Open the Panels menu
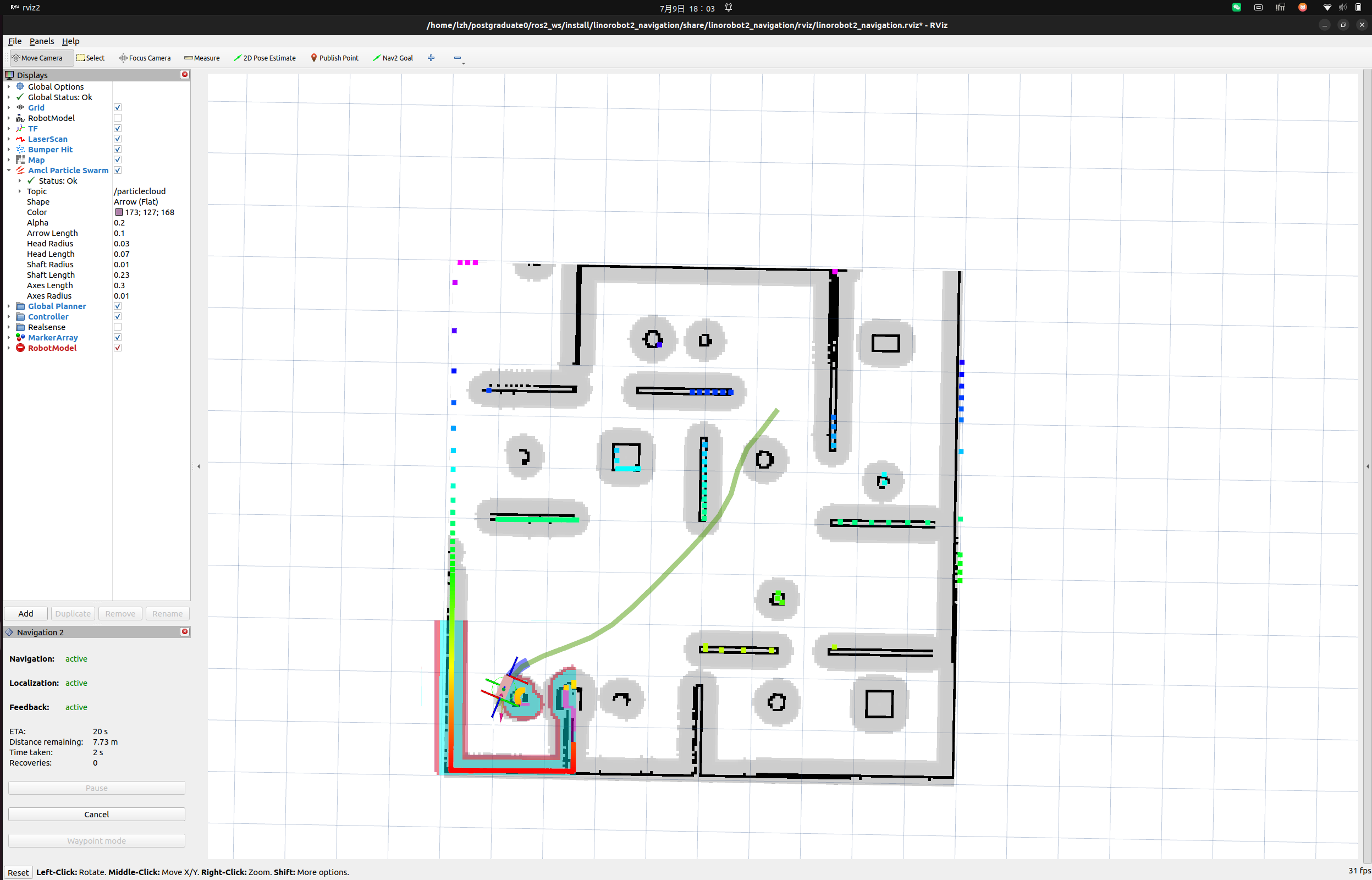 point(42,41)
